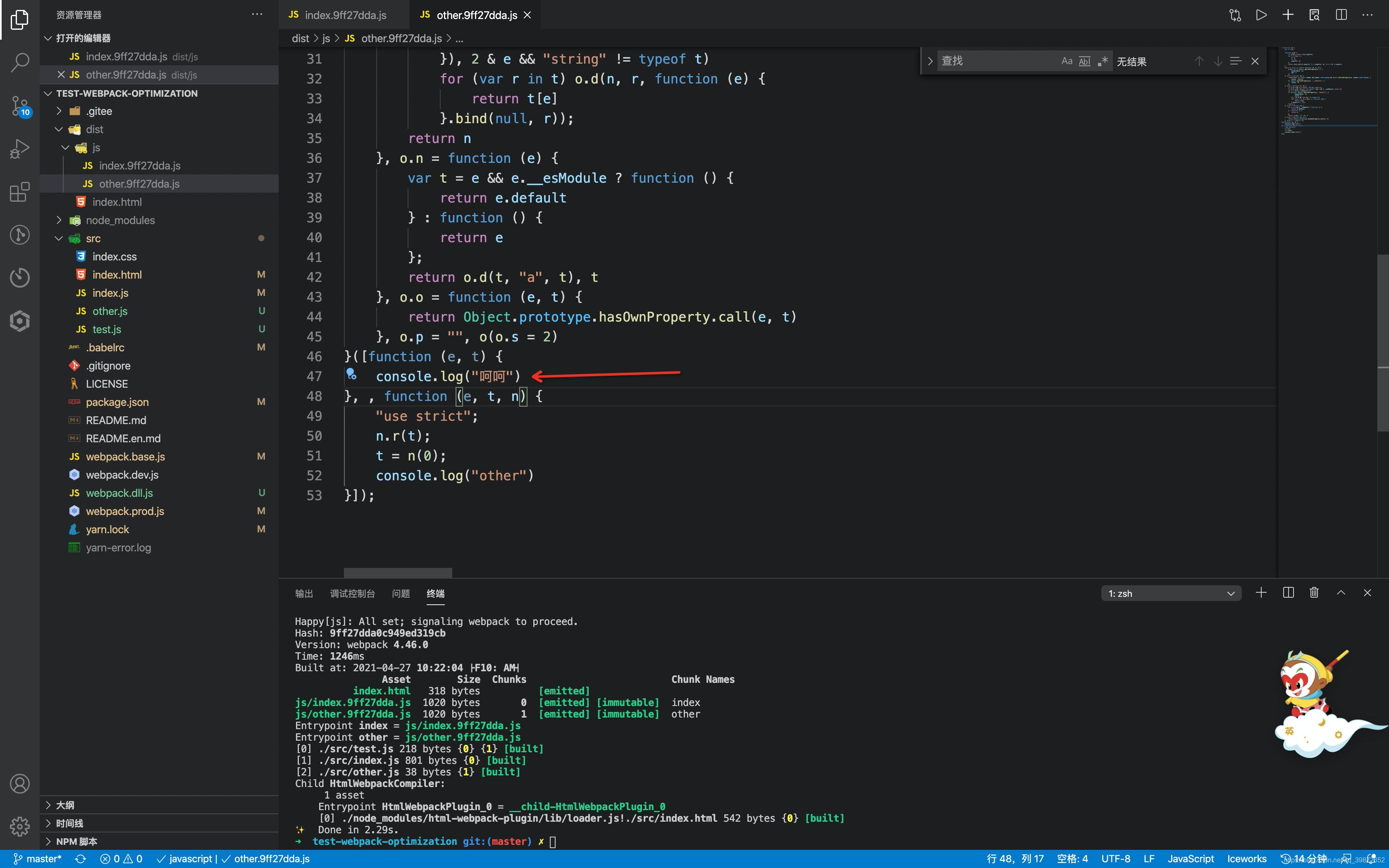Run the code with the play icon

[x=1261, y=15]
